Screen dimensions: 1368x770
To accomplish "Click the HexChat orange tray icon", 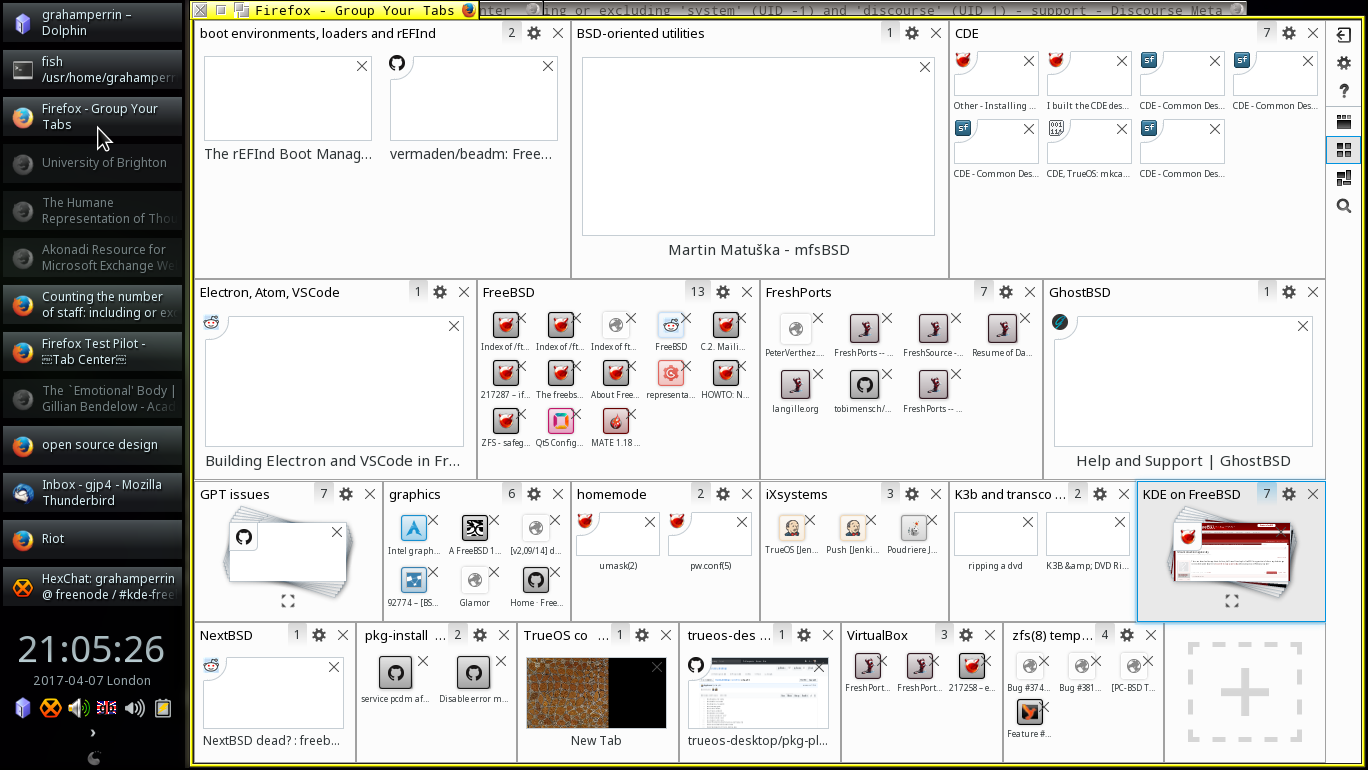I will pyautogui.click(x=50, y=709).
